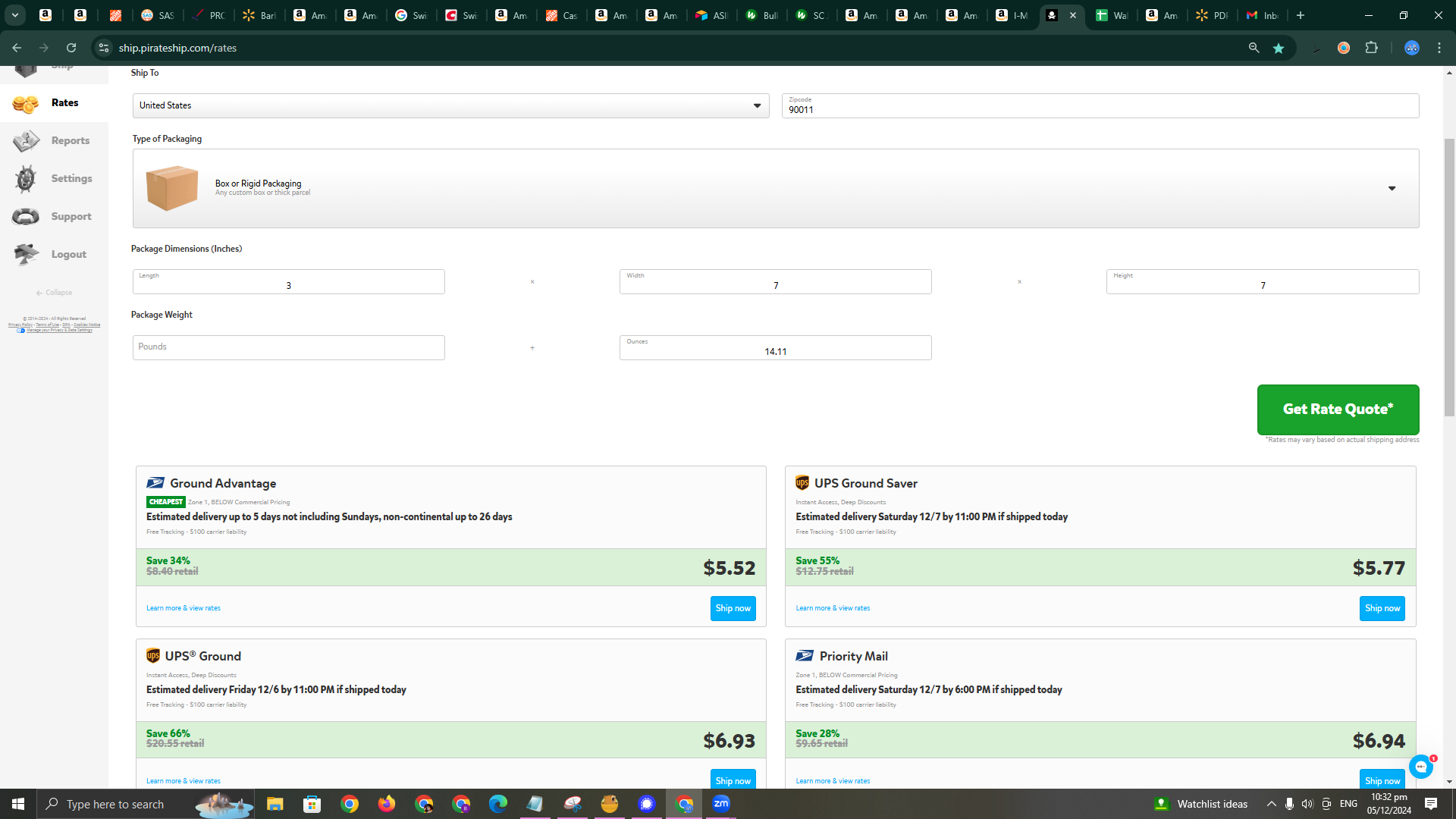Open Settings in the sidebar
Image resolution: width=1456 pixels, height=819 pixels.
pyautogui.click(x=54, y=179)
